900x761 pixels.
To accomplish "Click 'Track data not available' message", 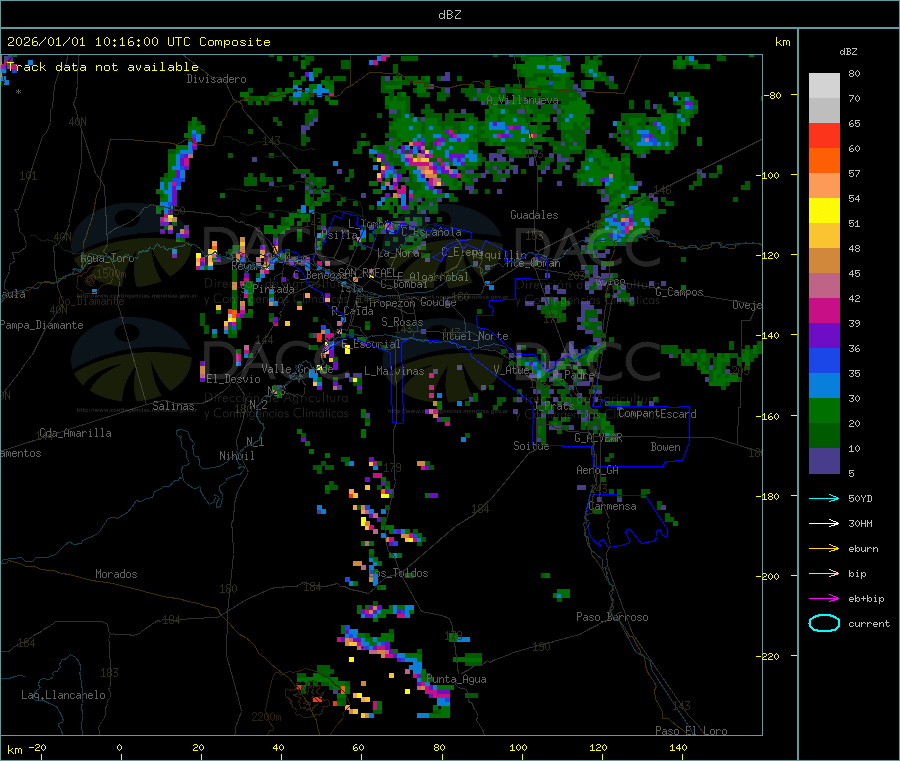I will point(103,67).
